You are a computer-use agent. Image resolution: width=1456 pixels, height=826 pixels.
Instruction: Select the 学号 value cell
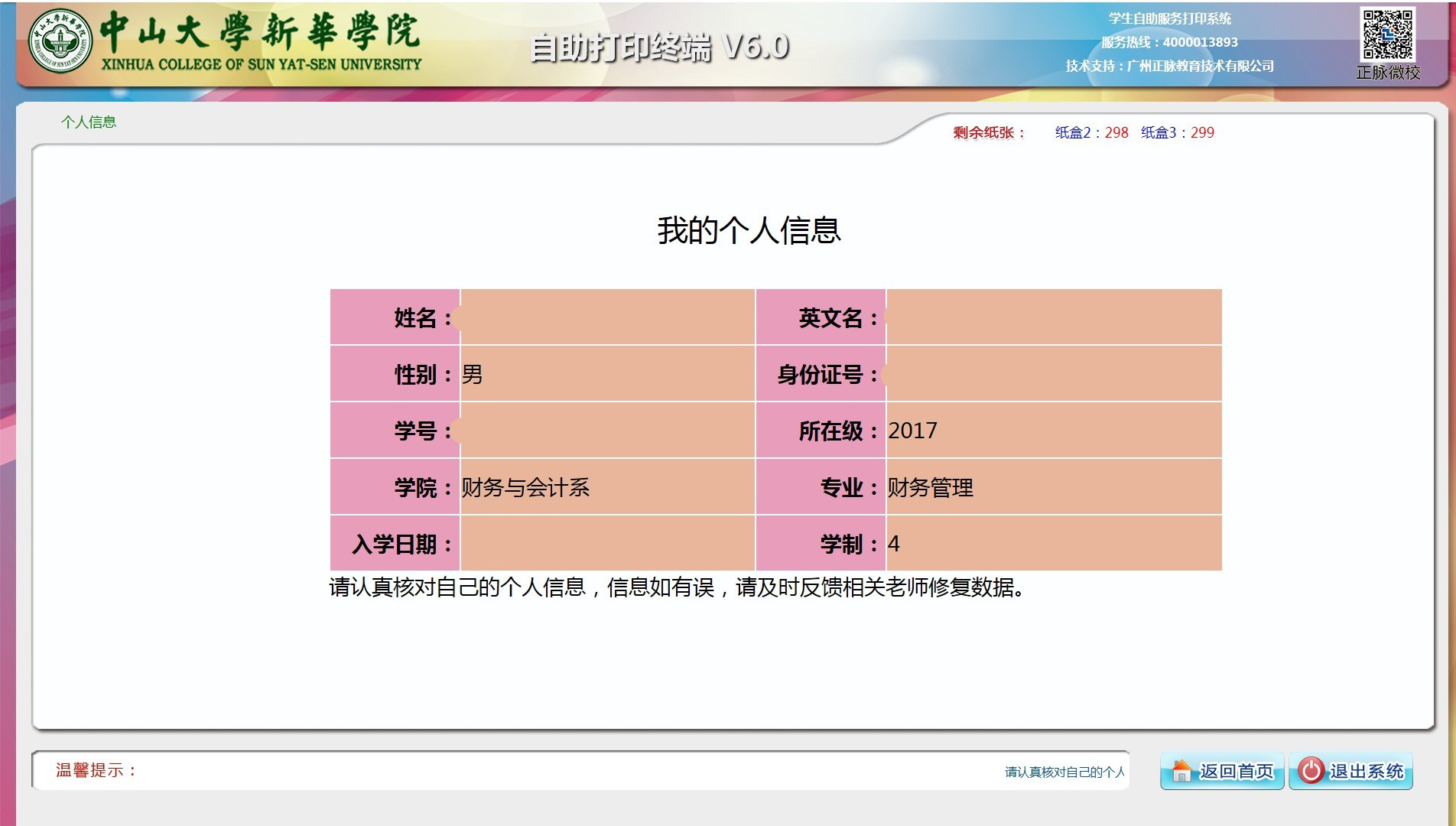[607, 431]
